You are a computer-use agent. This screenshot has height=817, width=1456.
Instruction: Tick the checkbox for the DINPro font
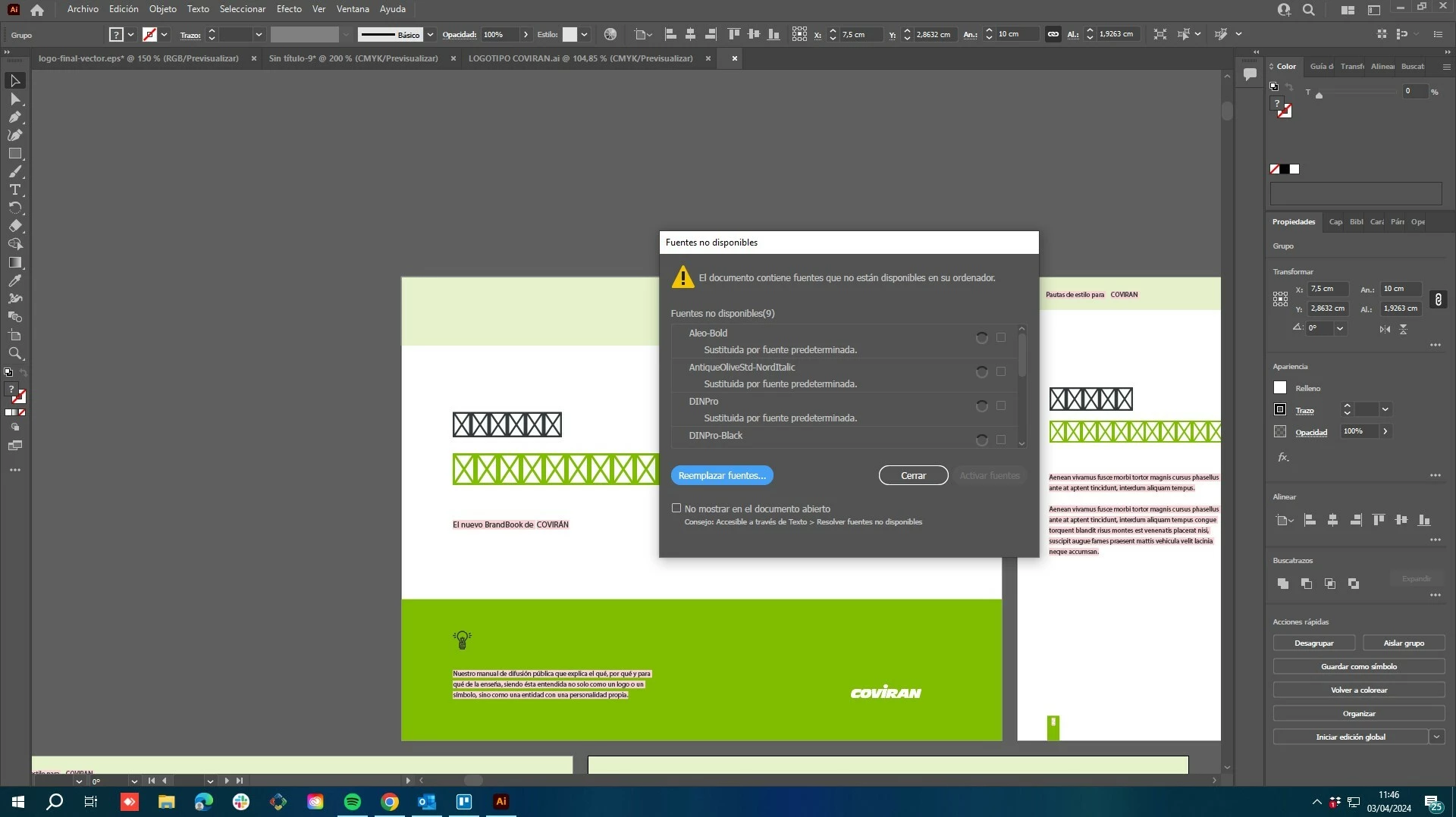coord(1001,405)
